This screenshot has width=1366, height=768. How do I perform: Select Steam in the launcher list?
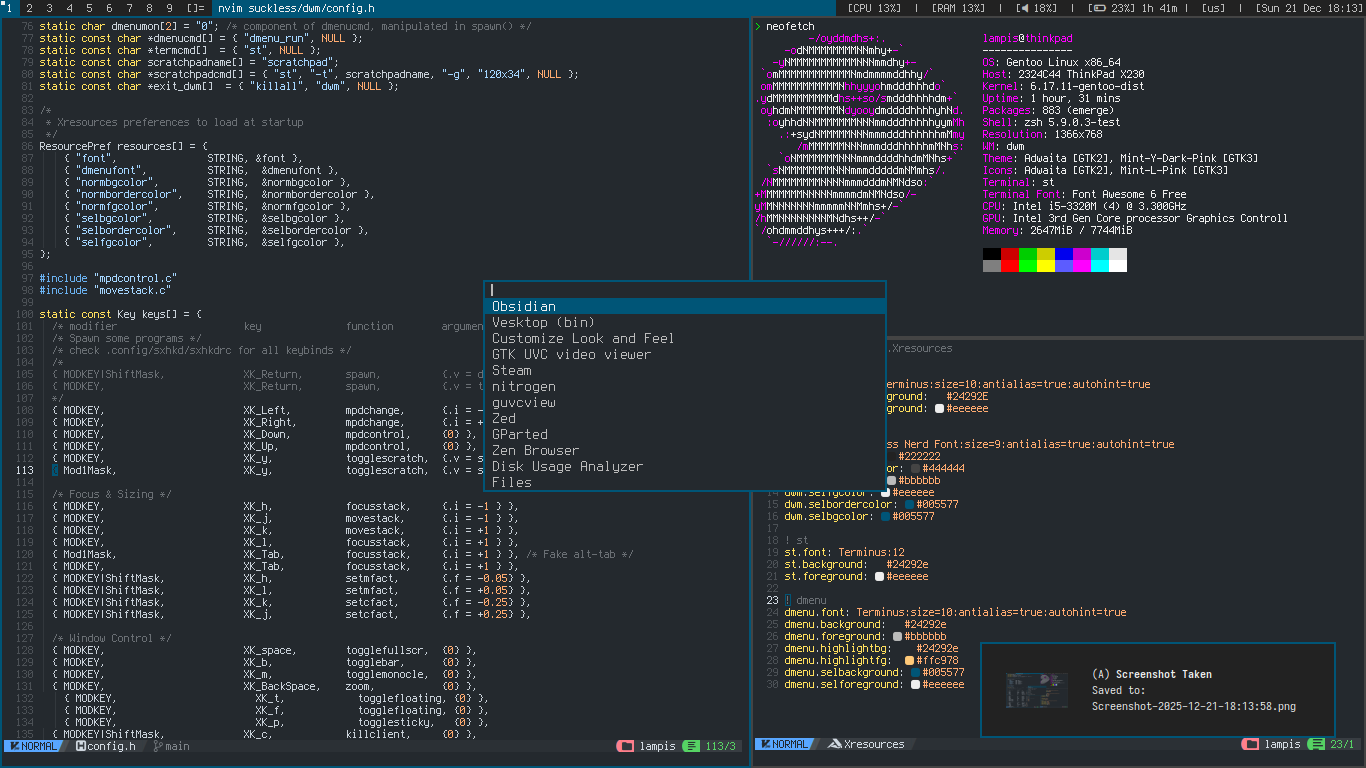513,370
